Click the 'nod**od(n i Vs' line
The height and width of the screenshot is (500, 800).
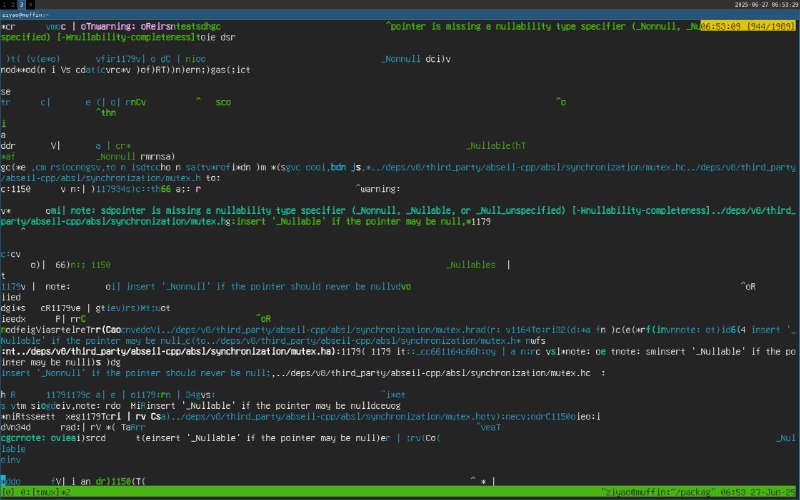(x=126, y=70)
